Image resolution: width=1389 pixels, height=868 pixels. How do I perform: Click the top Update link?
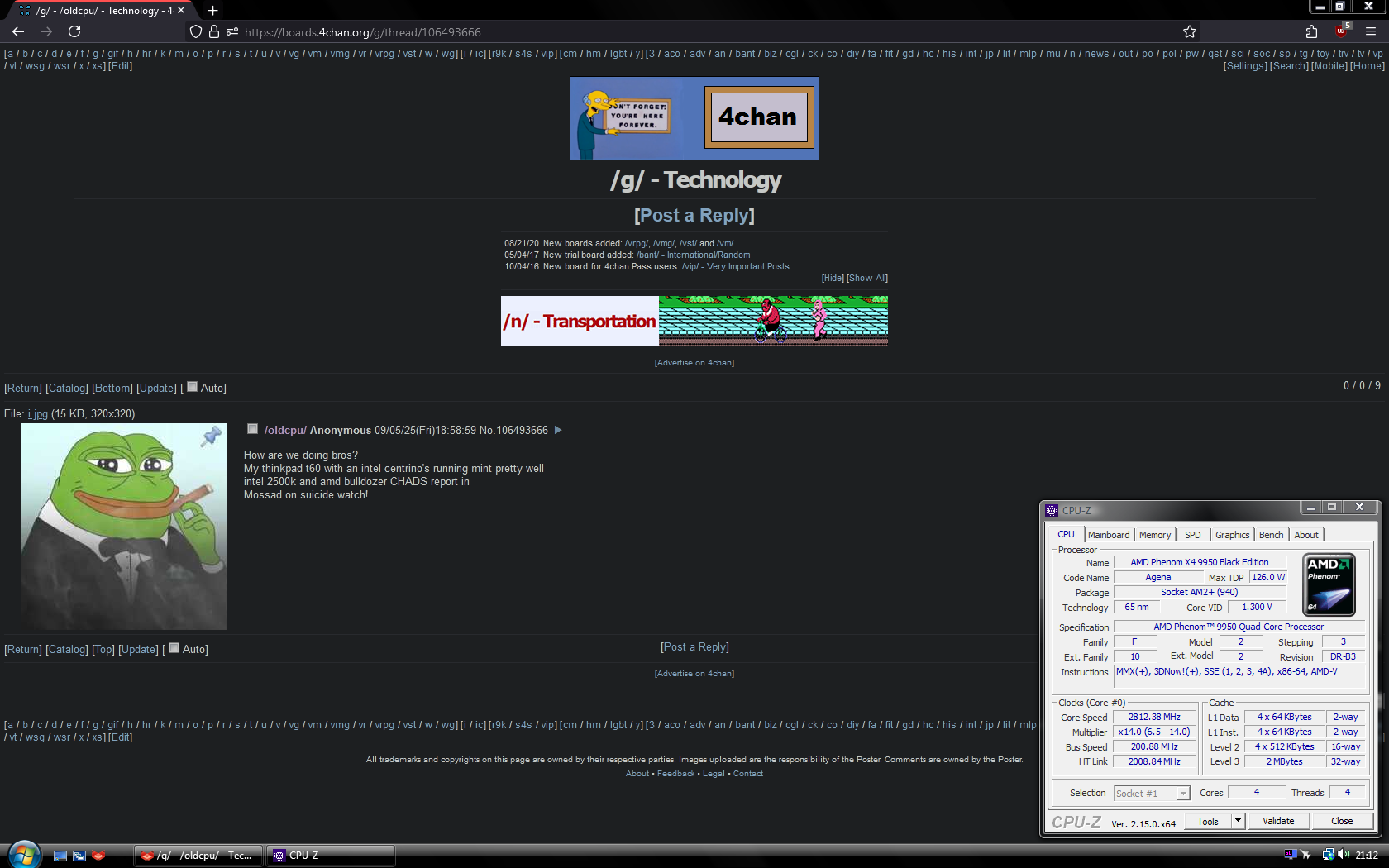click(x=156, y=388)
